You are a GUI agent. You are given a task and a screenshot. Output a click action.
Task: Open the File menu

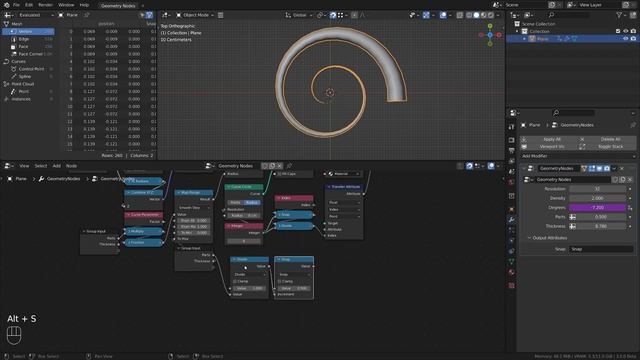pyautogui.click(x=16, y=5)
